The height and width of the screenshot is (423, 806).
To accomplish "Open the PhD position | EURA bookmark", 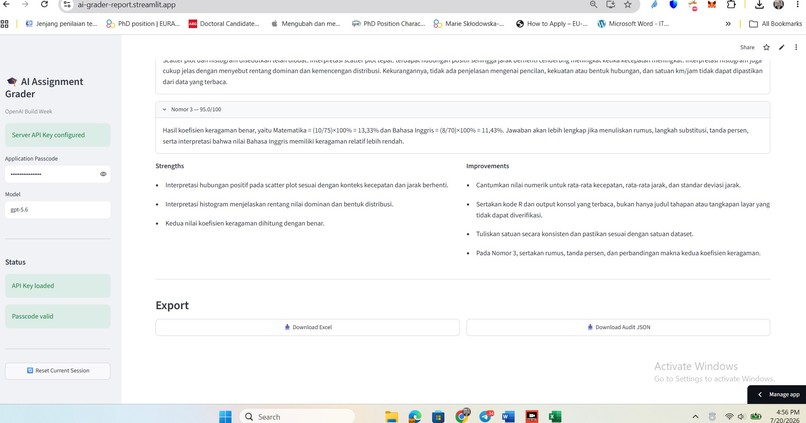I will [x=143, y=24].
